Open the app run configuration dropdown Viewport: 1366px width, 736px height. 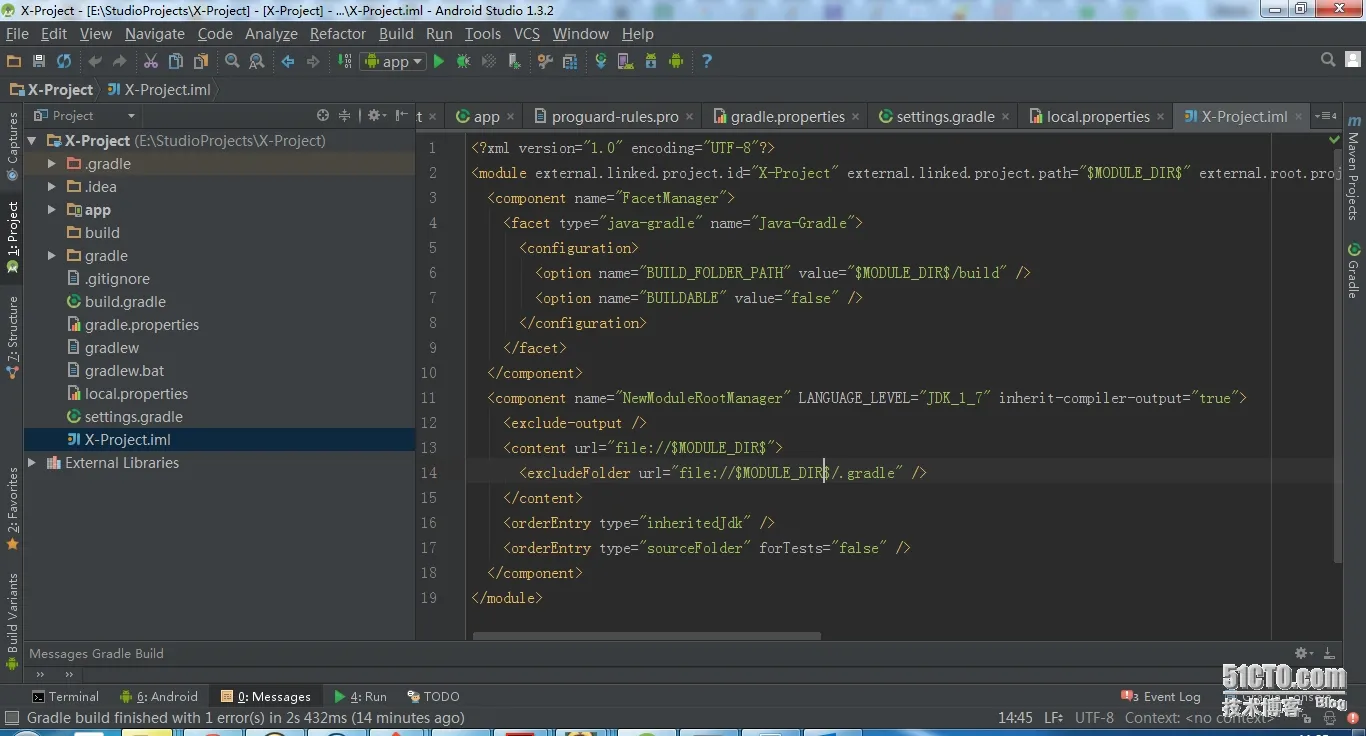coord(395,62)
